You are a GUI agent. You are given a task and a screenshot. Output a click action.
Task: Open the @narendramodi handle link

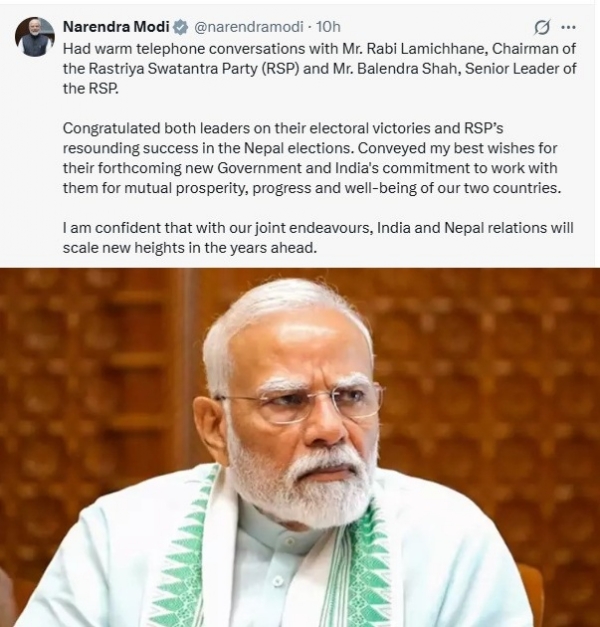[243, 27]
